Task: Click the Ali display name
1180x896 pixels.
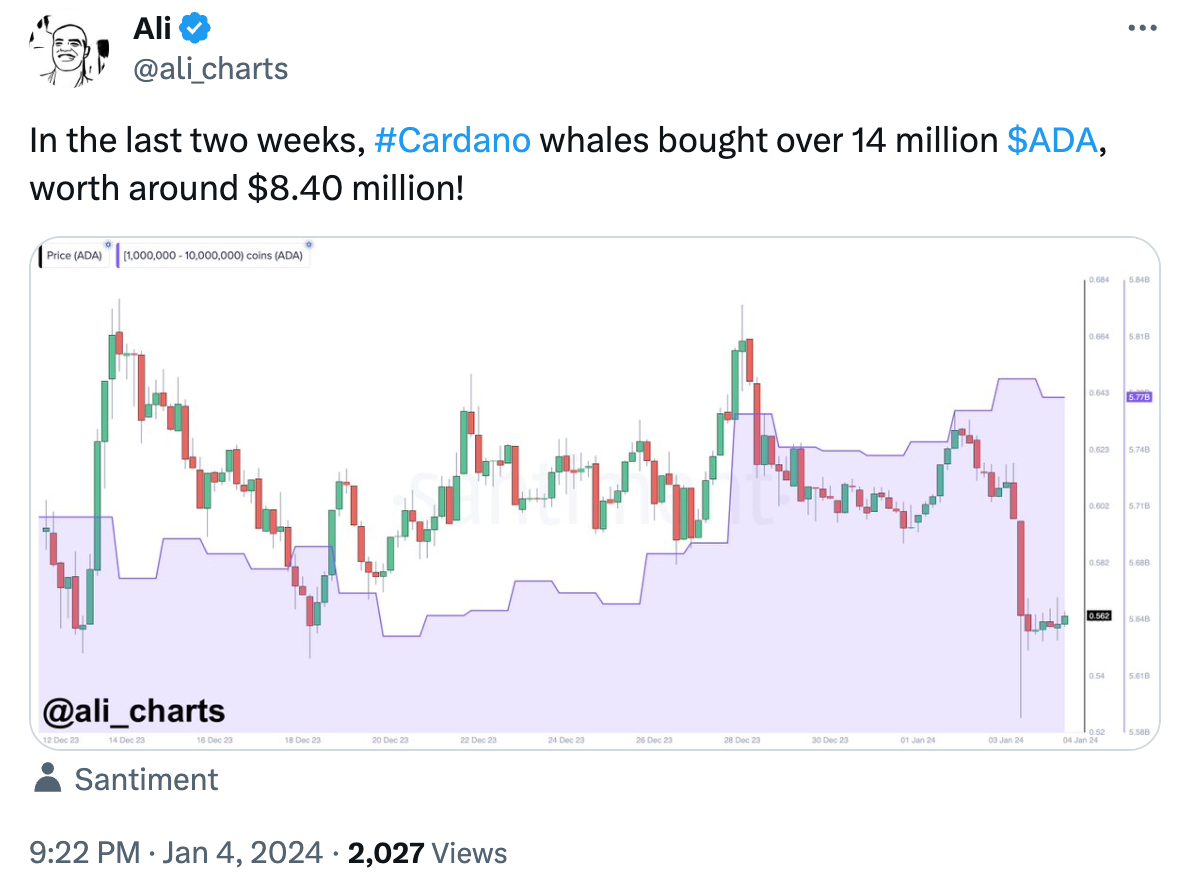Action: point(153,29)
